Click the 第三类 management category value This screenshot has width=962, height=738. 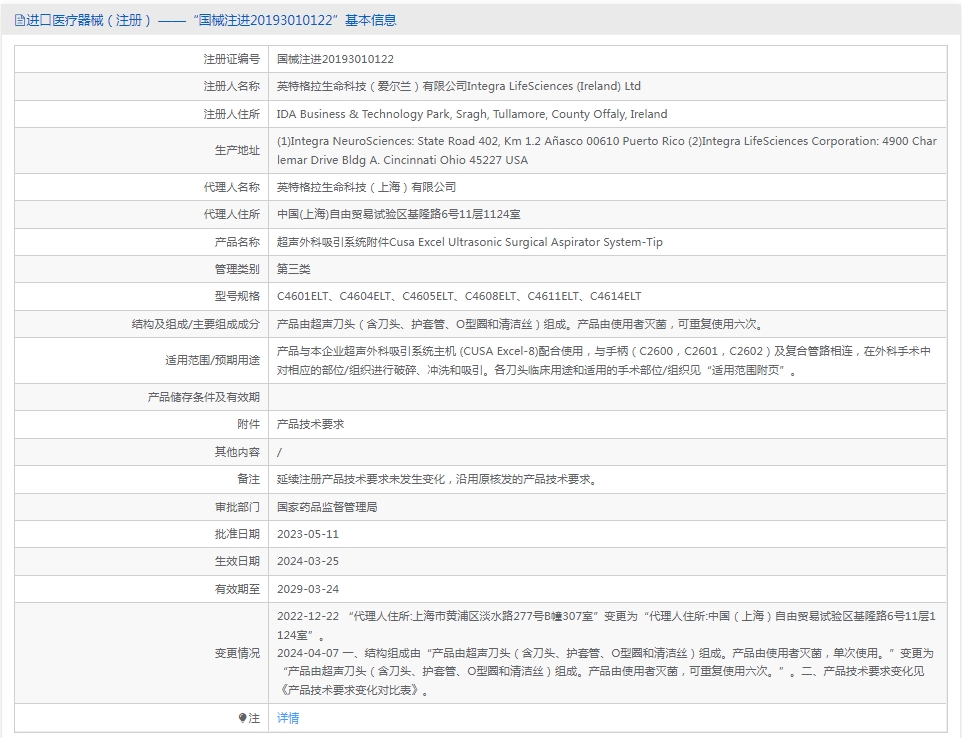[x=293, y=269]
